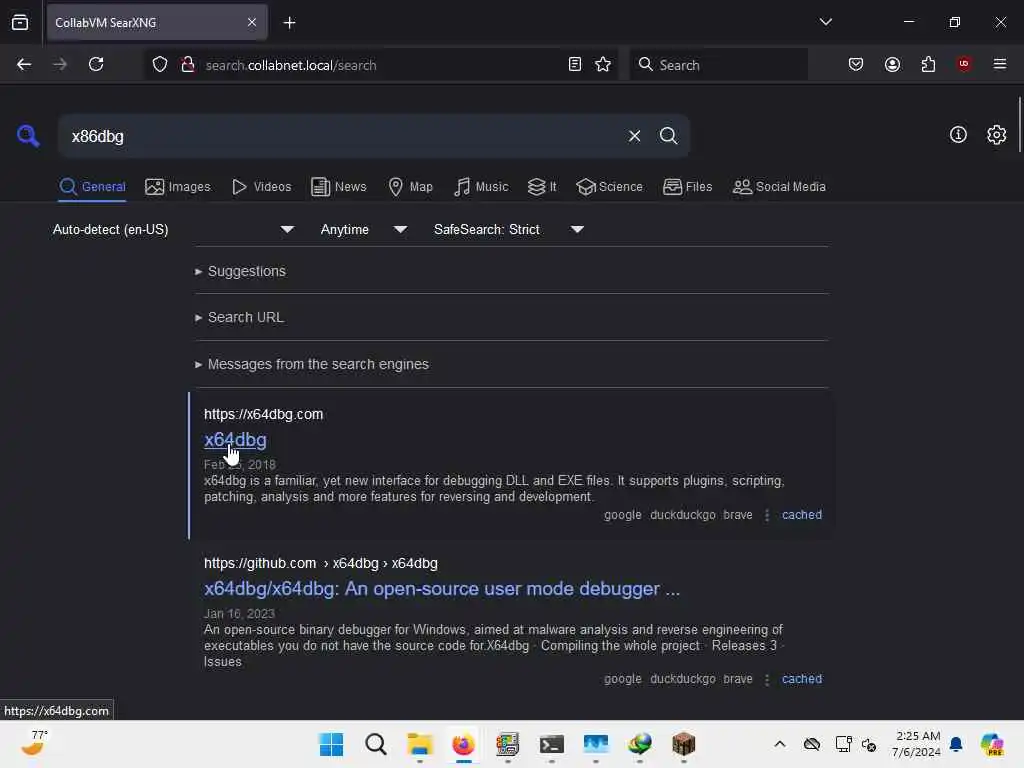Viewport: 1024px width, 768px height.
Task: Toggle reader view icon in address bar
Action: (x=575, y=65)
